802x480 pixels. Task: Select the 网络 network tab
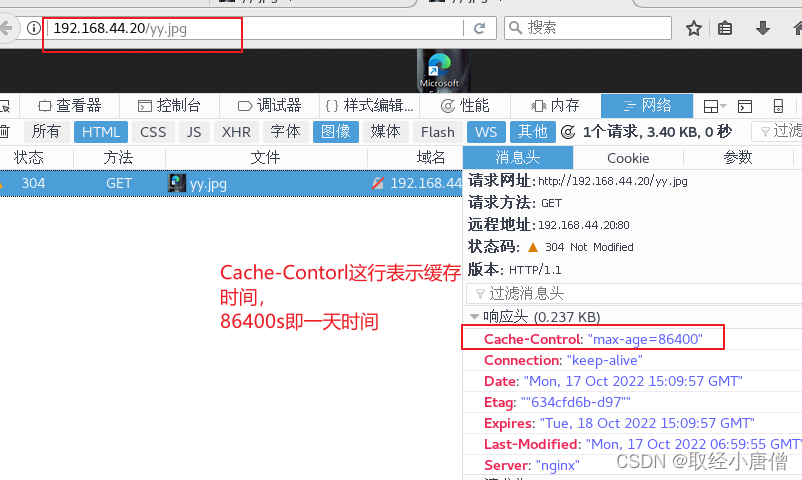click(x=647, y=106)
